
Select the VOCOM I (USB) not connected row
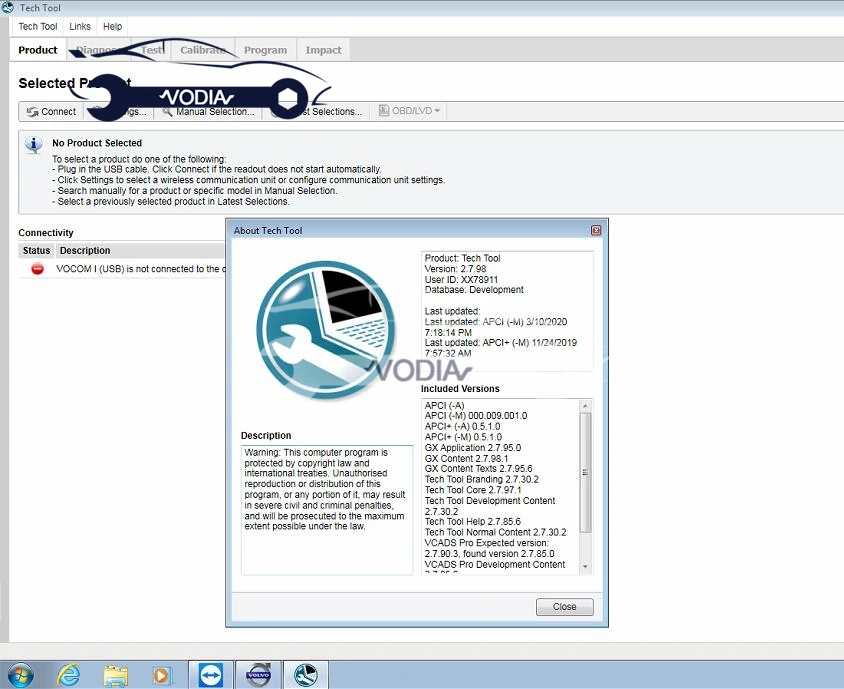coord(122,269)
